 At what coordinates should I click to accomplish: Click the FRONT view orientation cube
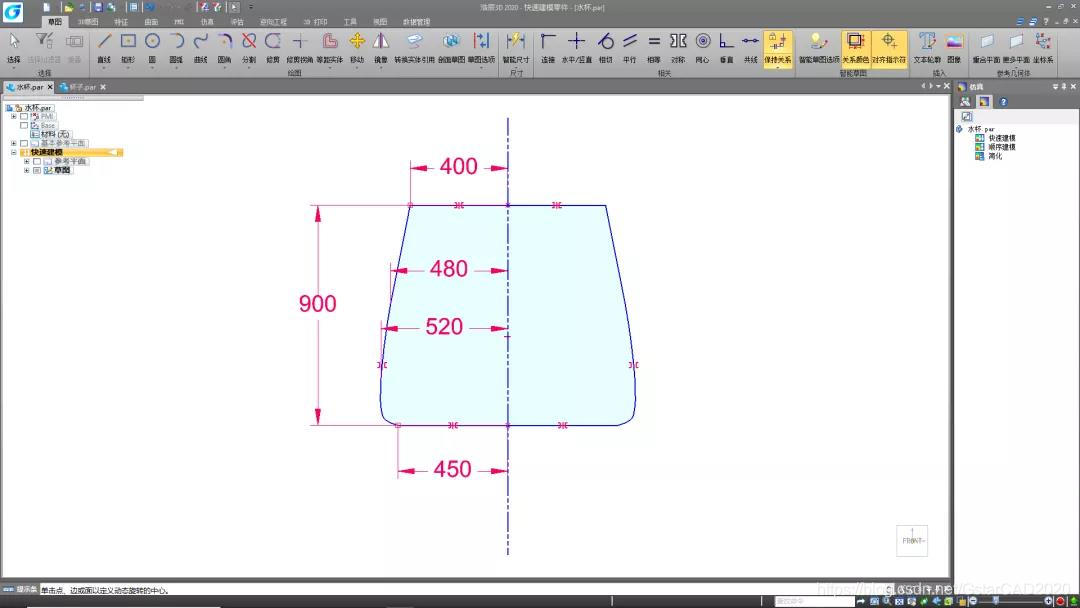click(x=912, y=541)
